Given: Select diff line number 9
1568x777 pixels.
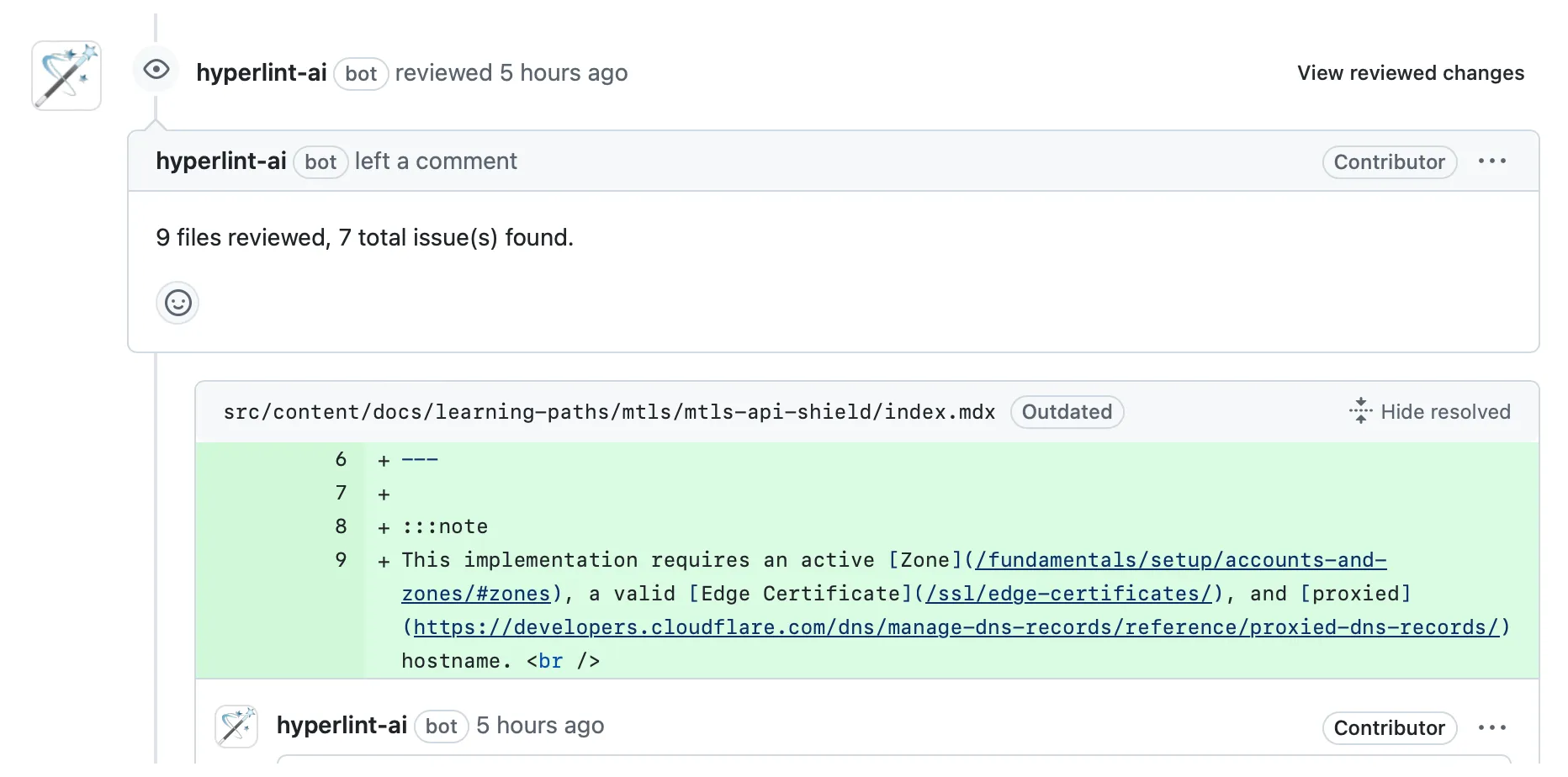Looking at the screenshot, I should pos(341,560).
